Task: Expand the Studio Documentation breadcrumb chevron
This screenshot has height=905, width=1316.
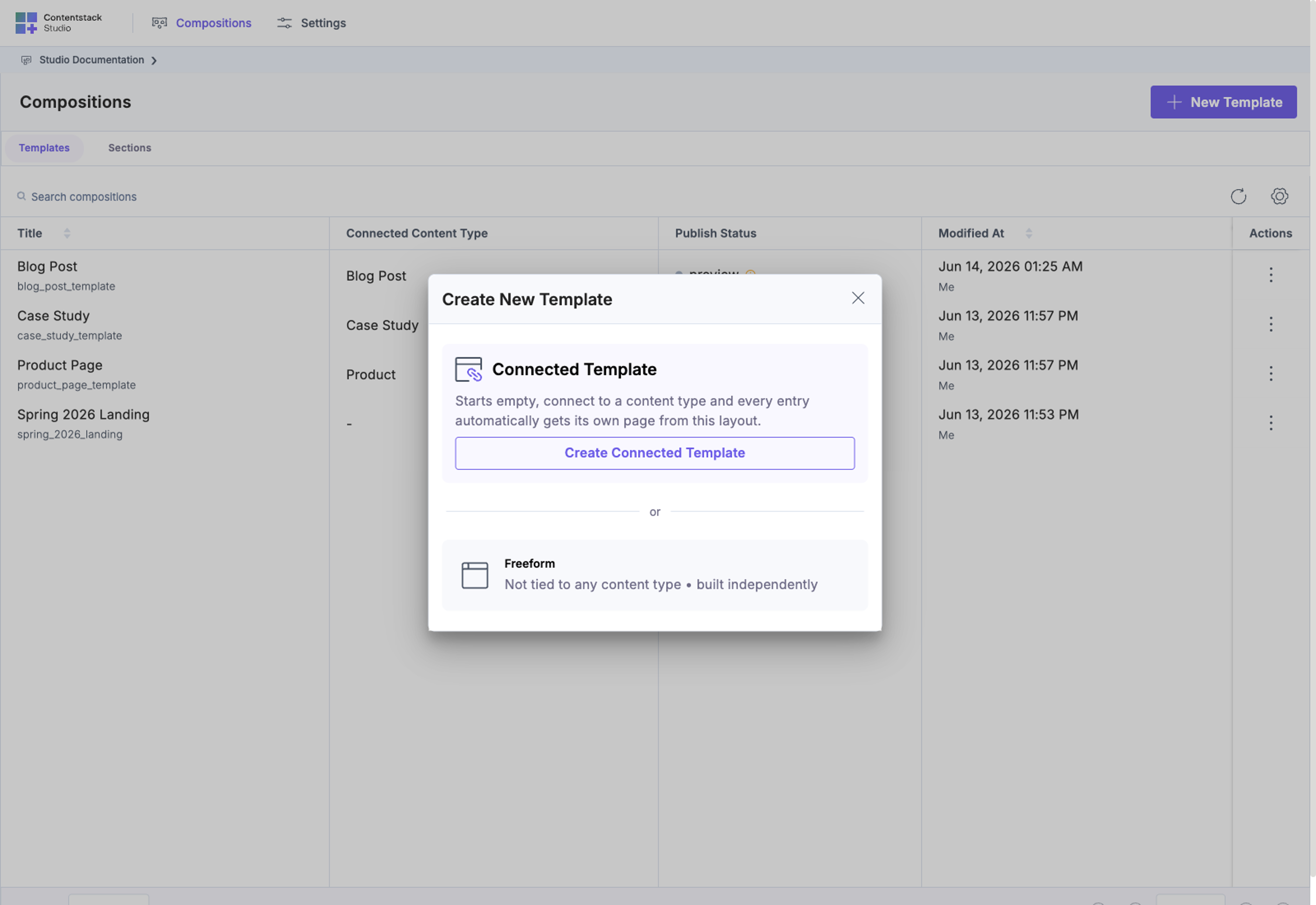Action: (x=154, y=61)
